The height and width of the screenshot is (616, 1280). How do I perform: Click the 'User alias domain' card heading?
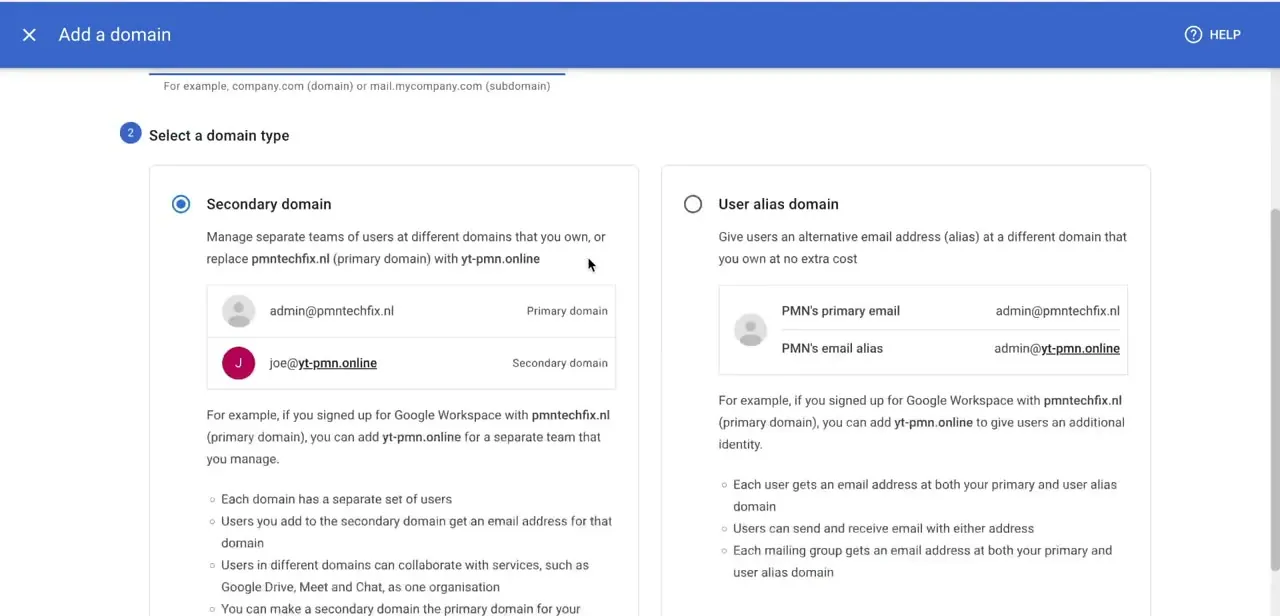coord(778,204)
